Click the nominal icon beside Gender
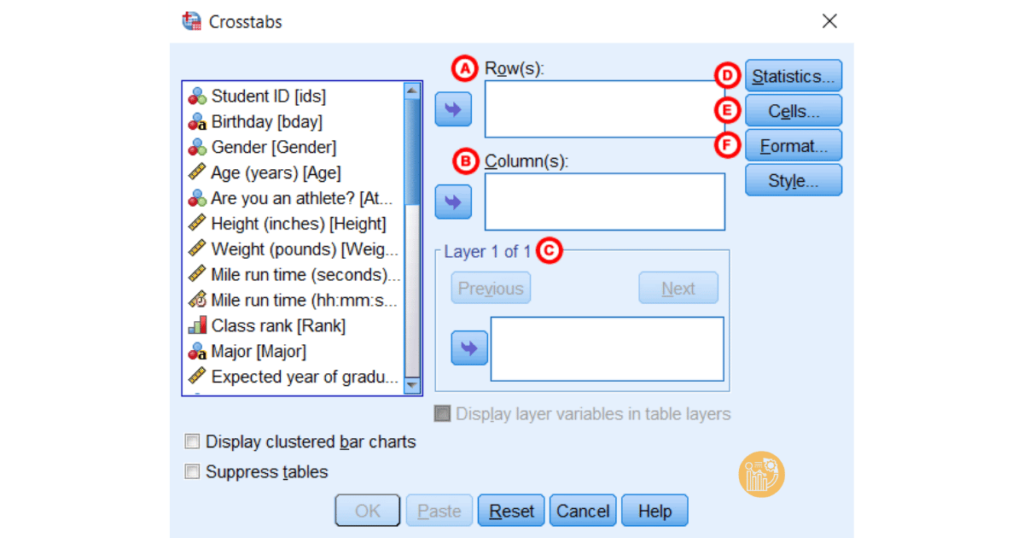This screenshot has width=1024, height=538. click(197, 147)
